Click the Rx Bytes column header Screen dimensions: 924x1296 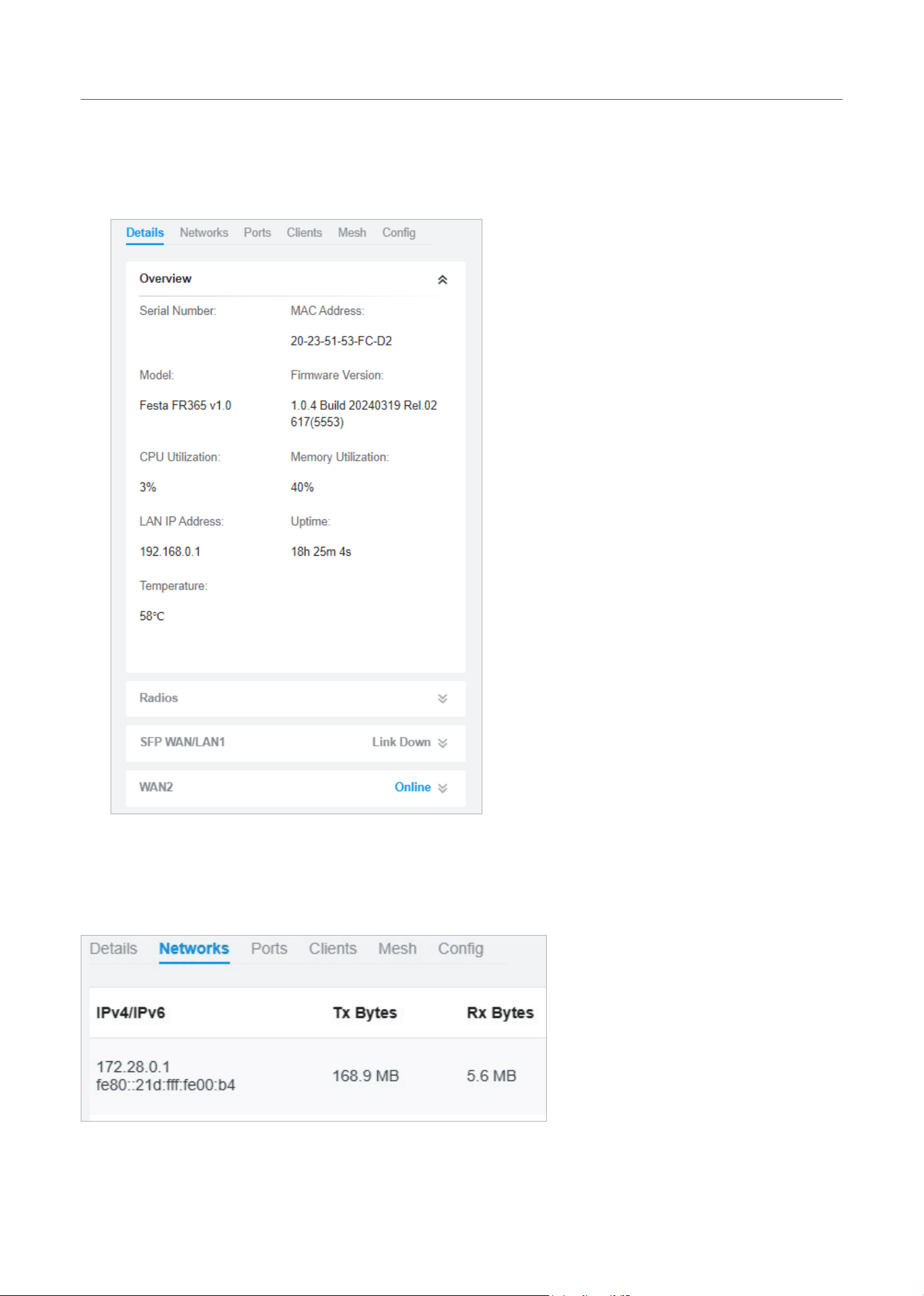(500, 1013)
